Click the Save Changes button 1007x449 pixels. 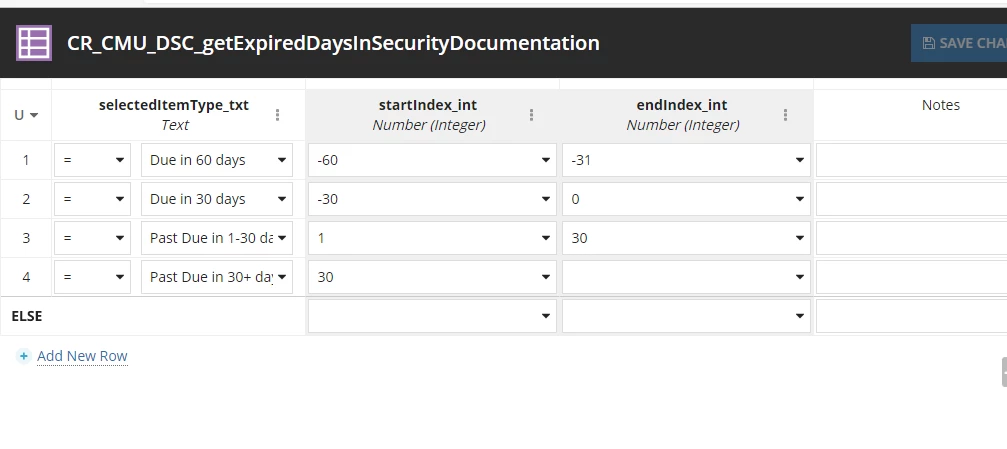pyautogui.click(x=959, y=43)
